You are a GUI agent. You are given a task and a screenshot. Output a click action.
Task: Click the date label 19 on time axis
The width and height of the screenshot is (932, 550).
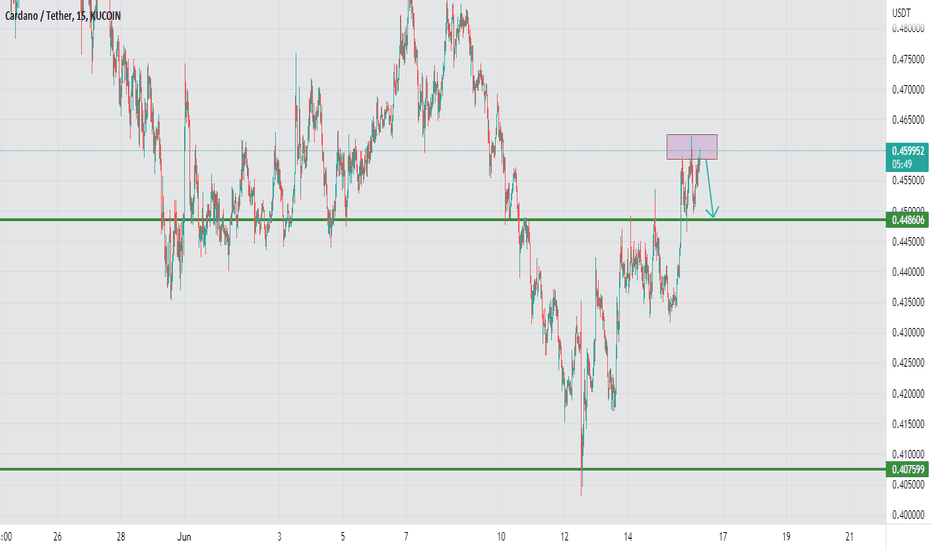(x=786, y=537)
